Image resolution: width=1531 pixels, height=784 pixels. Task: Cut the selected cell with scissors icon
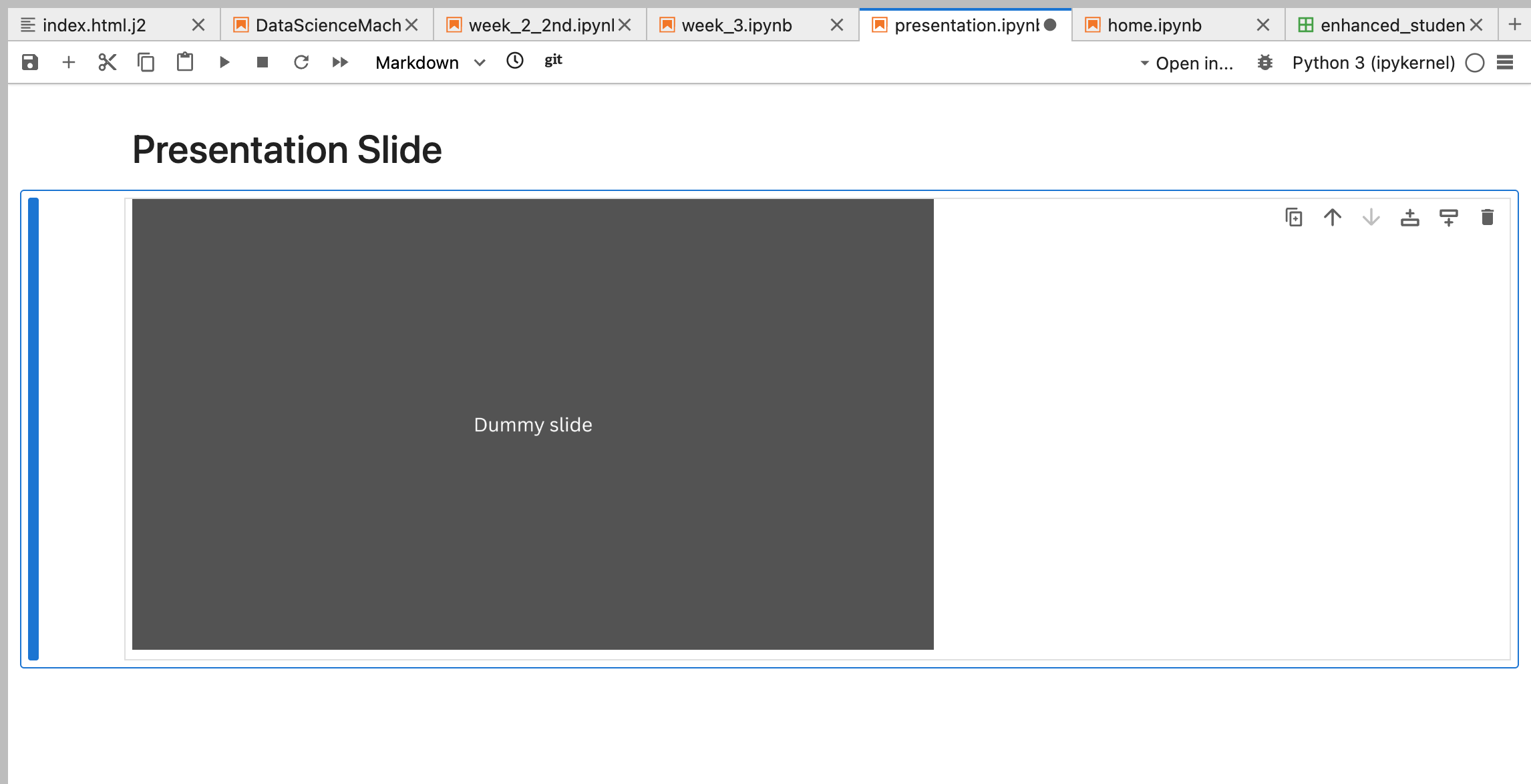tap(107, 63)
